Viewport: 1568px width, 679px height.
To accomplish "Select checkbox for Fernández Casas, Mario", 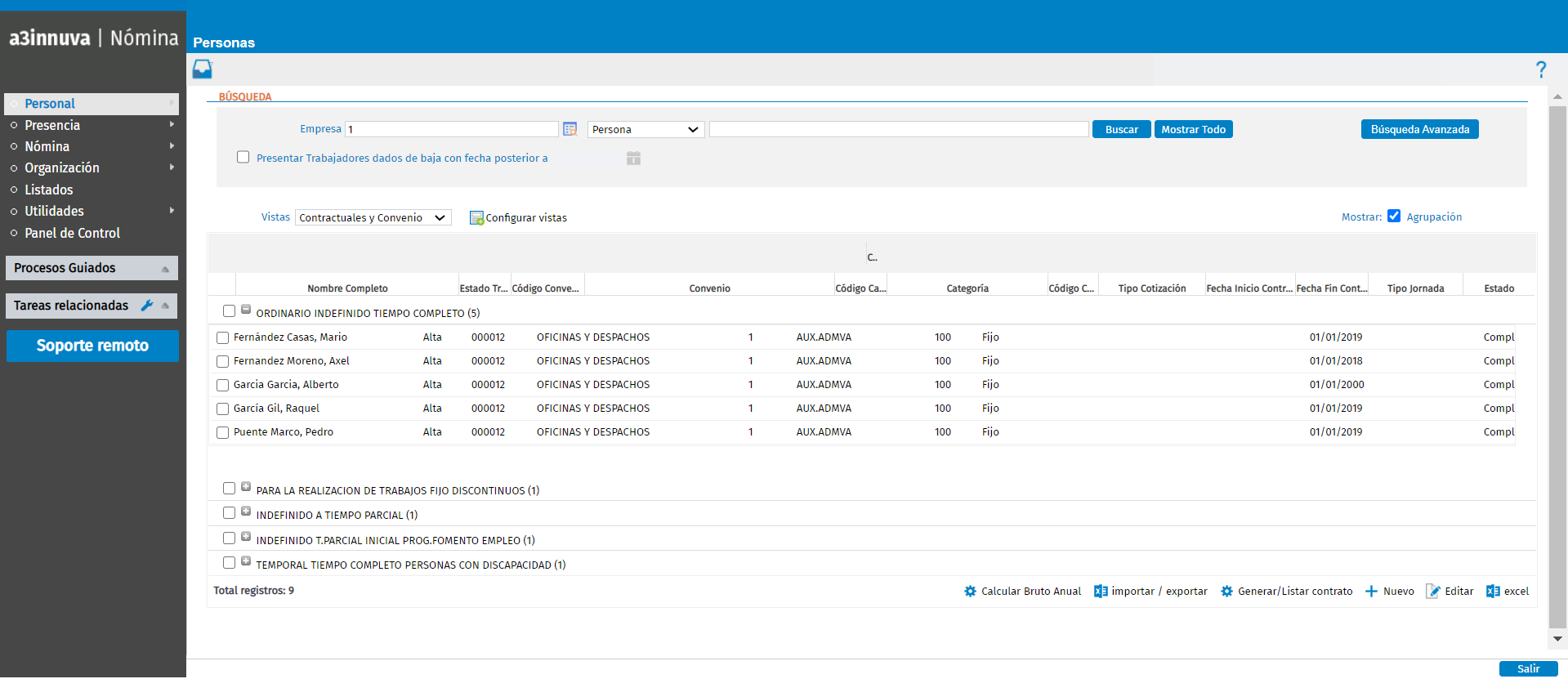I will [222, 337].
